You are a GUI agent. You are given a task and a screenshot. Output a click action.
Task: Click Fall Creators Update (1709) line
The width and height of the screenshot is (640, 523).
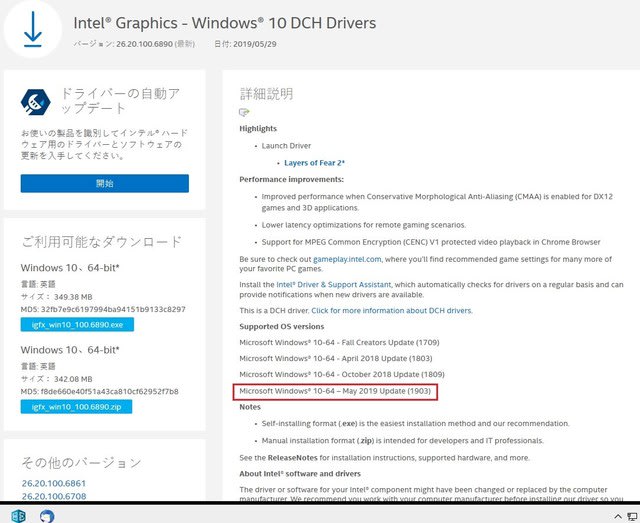click(x=339, y=343)
